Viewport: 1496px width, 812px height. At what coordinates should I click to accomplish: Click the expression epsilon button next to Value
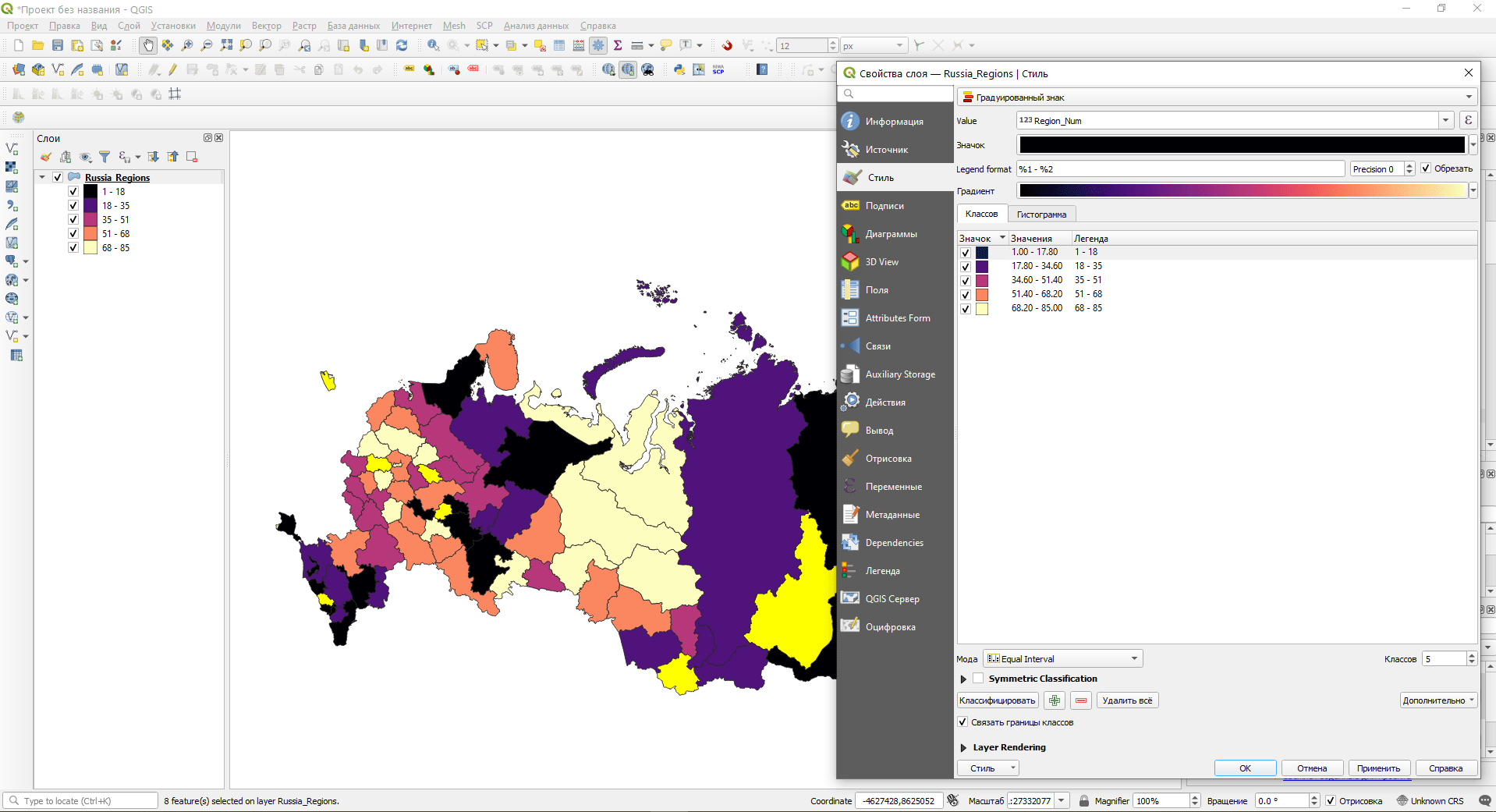1468,121
